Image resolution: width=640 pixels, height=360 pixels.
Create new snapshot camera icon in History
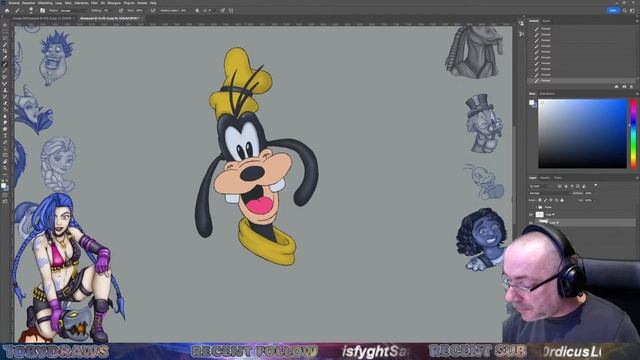(x=624, y=87)
